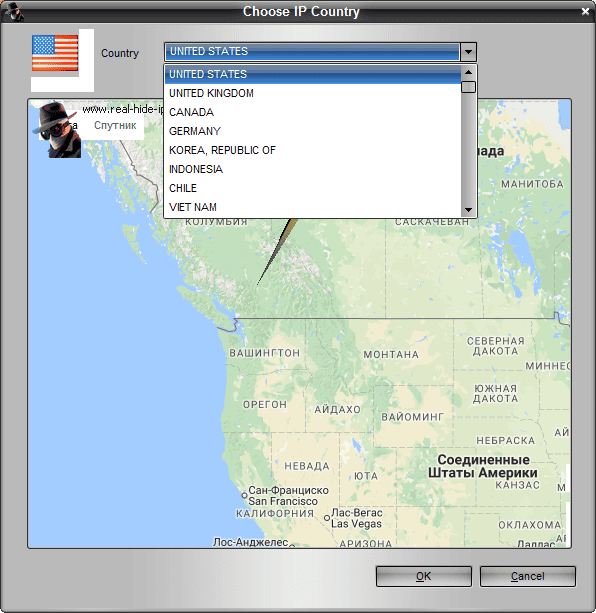Close the Choose IP Country dialog
Viewport: 596px width, 613px height.
[x=585, y=12]
